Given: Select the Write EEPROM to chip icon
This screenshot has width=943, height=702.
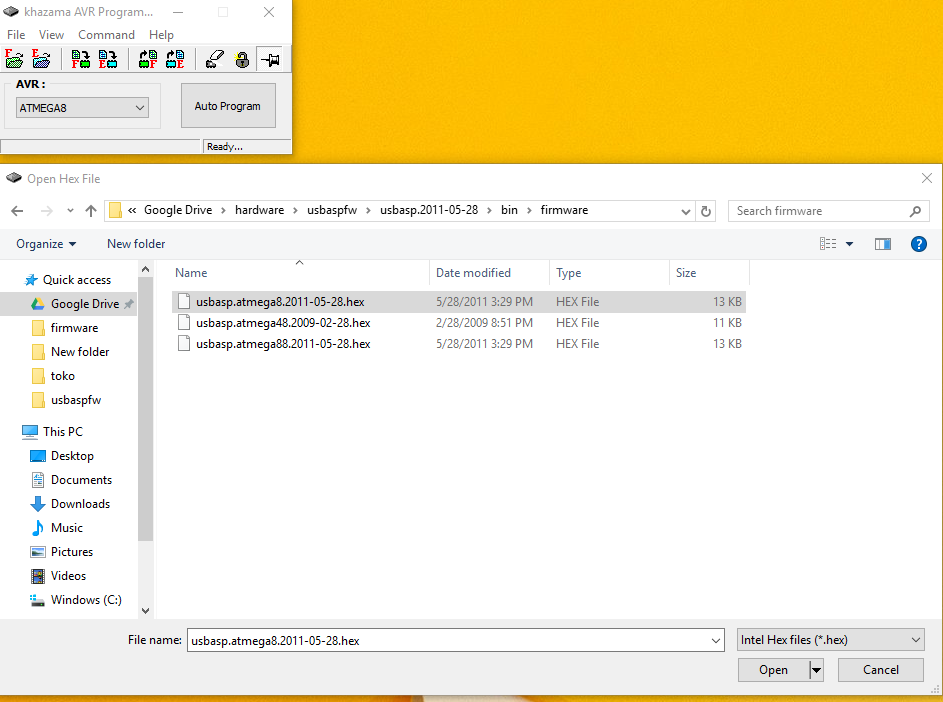Looking at the screenshot, I should coord(109,60).
